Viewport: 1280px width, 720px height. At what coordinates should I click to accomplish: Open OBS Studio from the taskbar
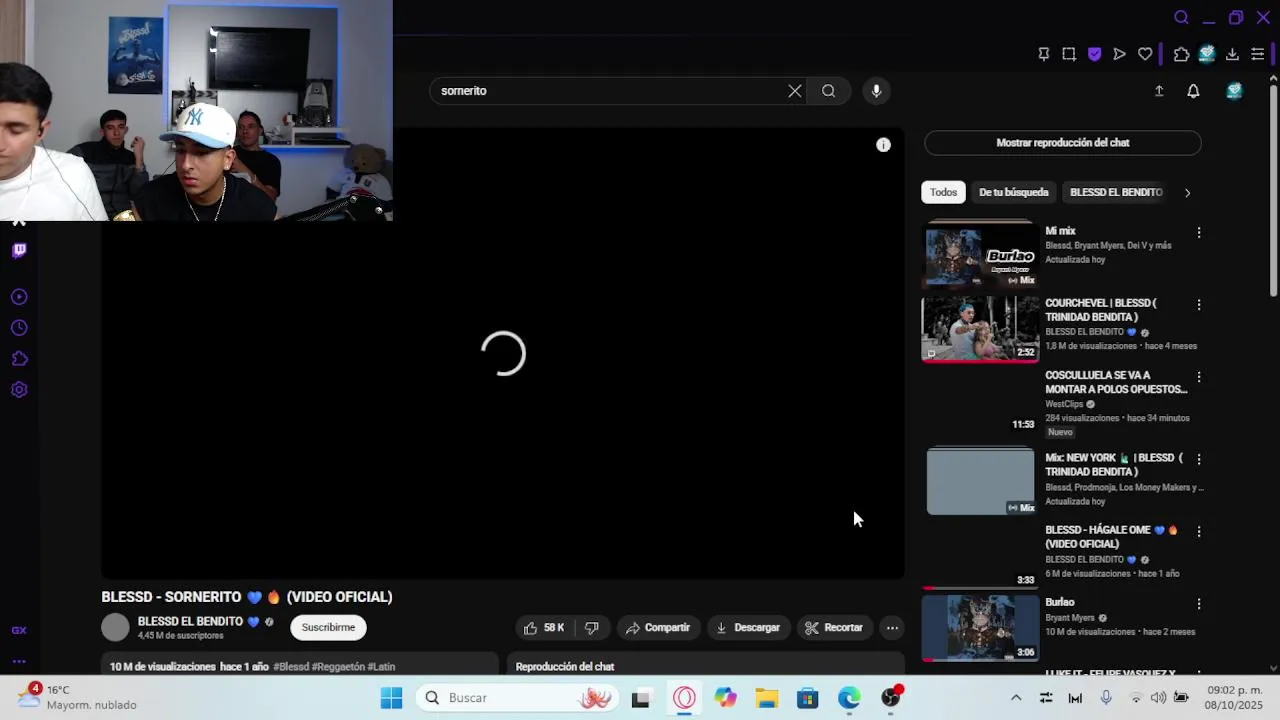[x=891, y=698]
